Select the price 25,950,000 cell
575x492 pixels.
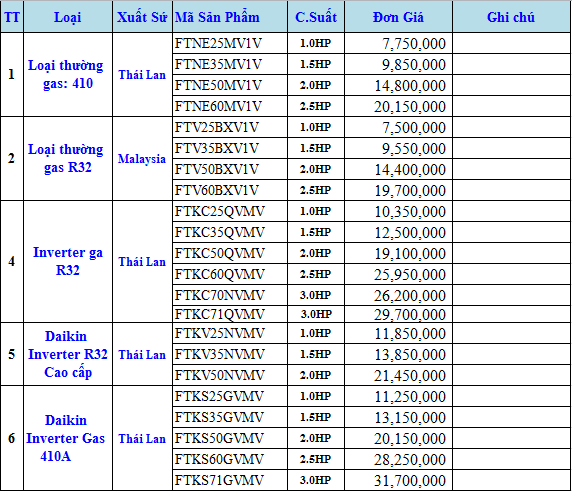tap(398, 274)
